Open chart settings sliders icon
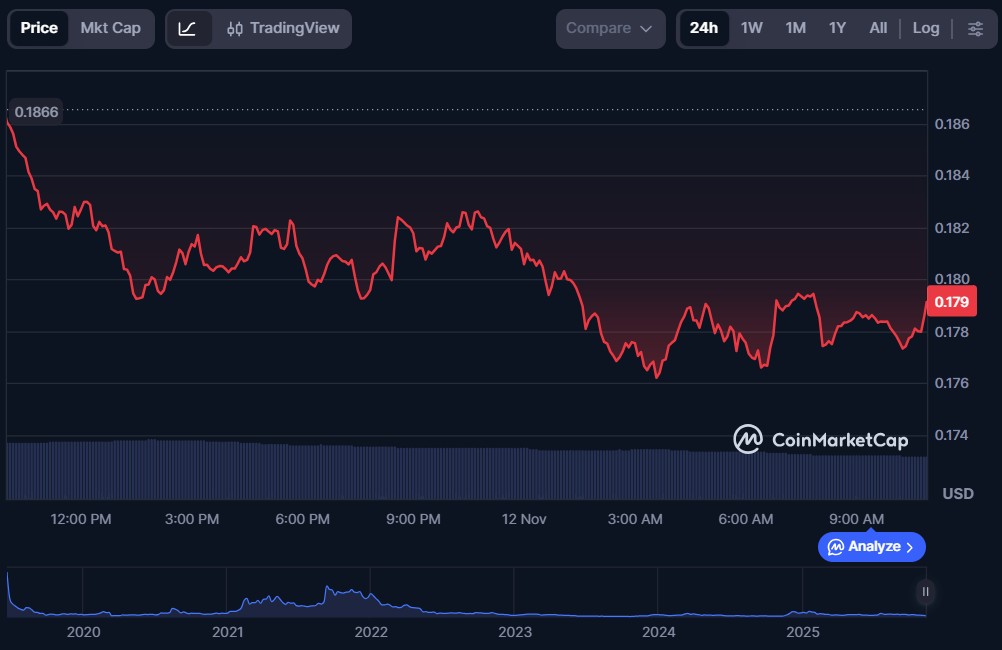Viewport: 1002px width, 650px height. point(975,28)
